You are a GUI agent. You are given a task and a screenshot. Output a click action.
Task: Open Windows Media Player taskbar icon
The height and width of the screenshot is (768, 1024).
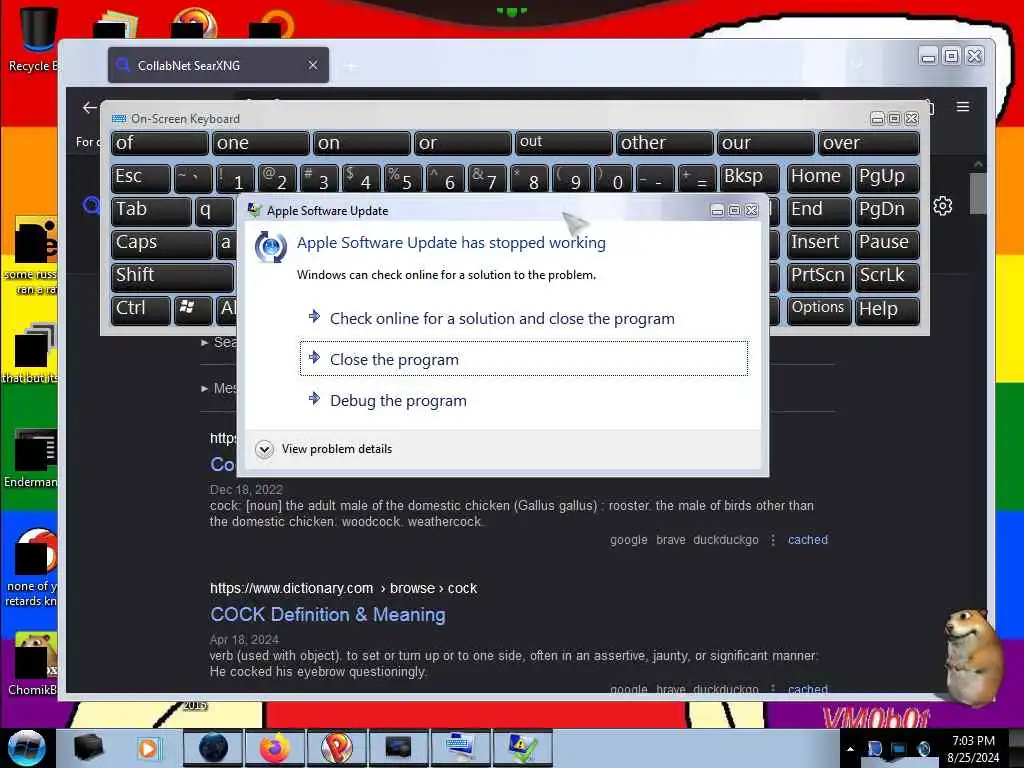click(148, 748)
